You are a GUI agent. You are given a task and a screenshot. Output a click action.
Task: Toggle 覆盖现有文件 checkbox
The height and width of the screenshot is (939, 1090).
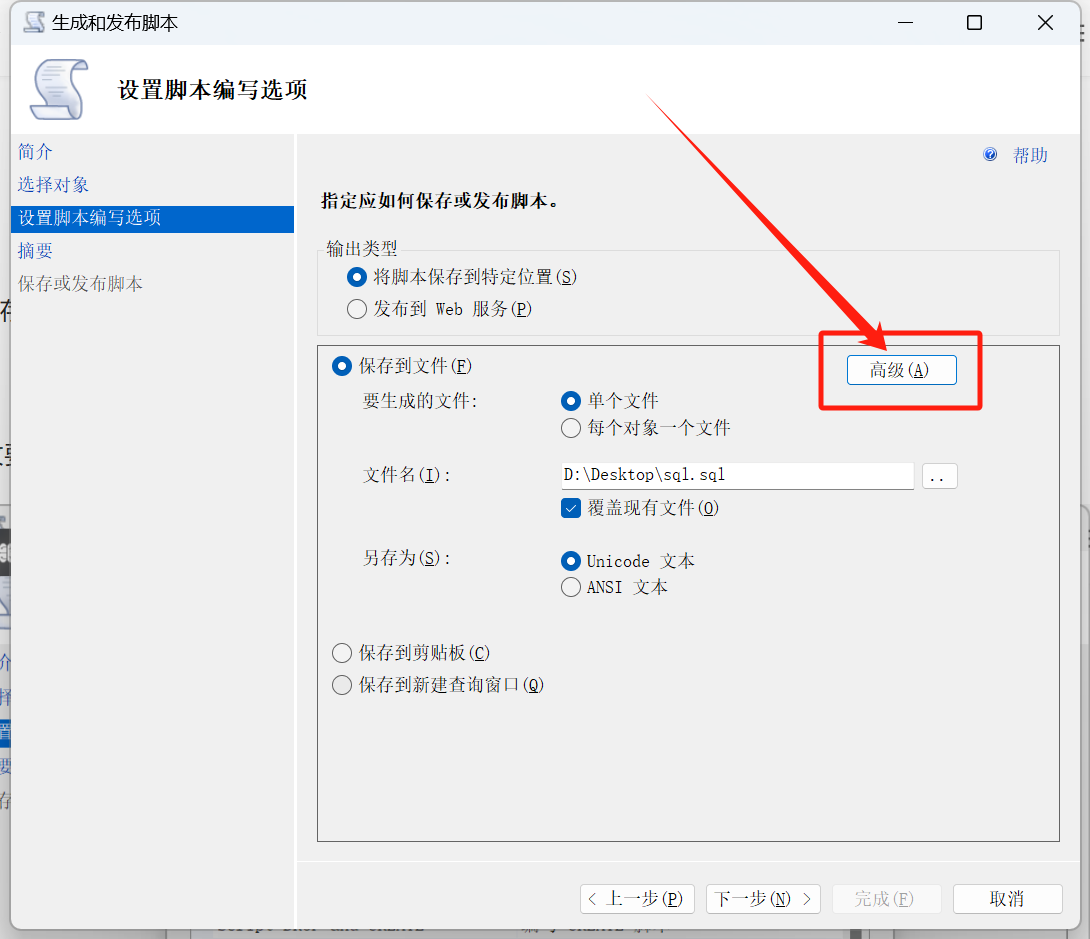(571, 508)
